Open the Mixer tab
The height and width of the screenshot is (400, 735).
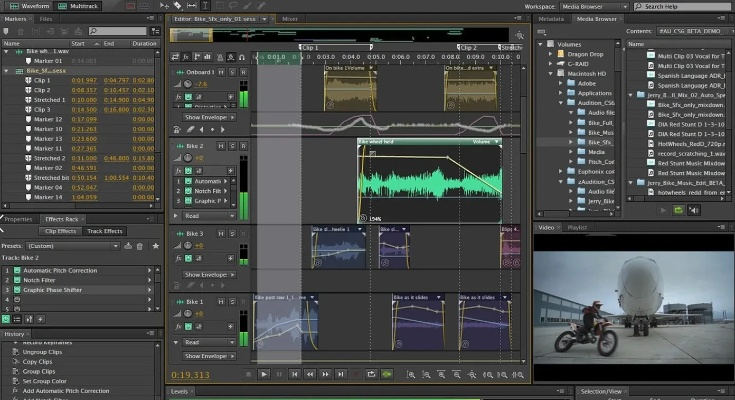290,18
